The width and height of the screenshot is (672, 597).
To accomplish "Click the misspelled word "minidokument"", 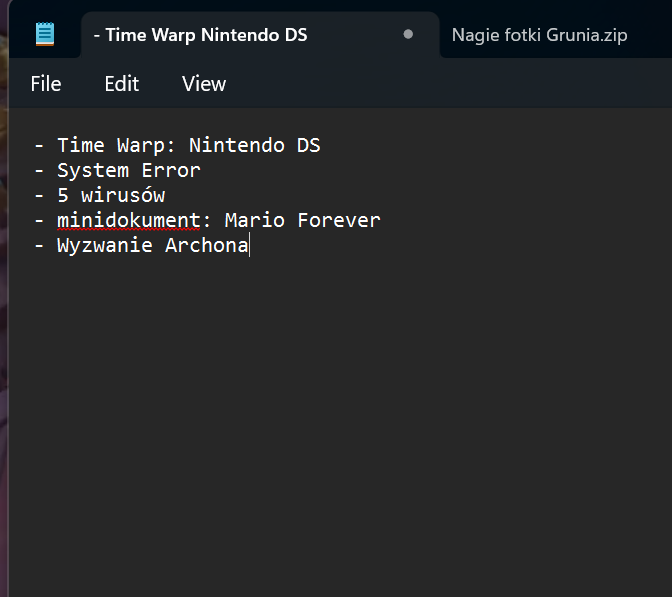I will click(x=129, y=221).
